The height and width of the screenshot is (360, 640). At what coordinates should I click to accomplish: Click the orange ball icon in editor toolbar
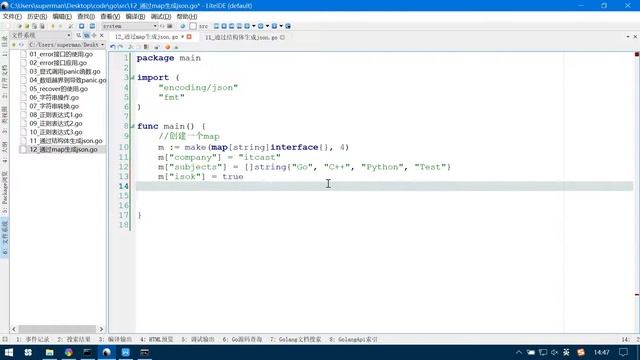click(x=167, y=47)
